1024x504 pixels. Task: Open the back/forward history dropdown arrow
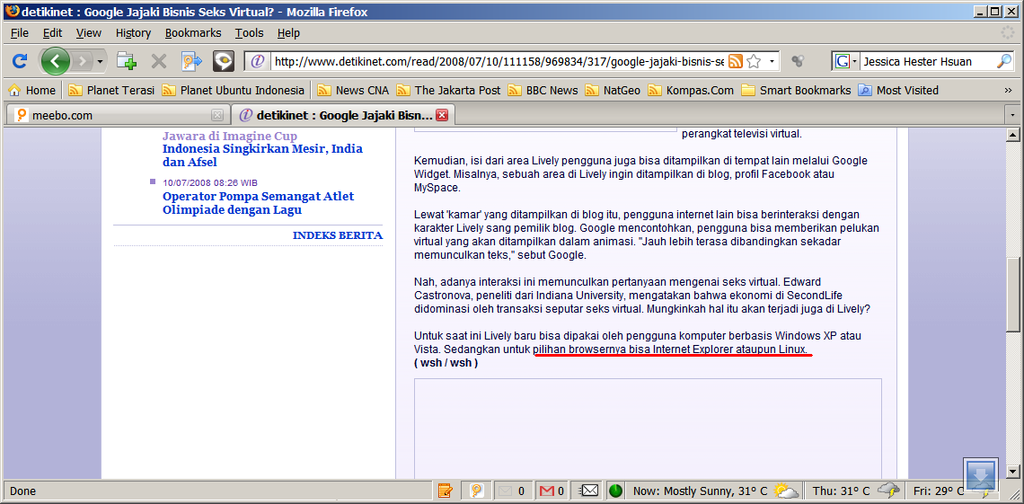(x=100, y=61)
